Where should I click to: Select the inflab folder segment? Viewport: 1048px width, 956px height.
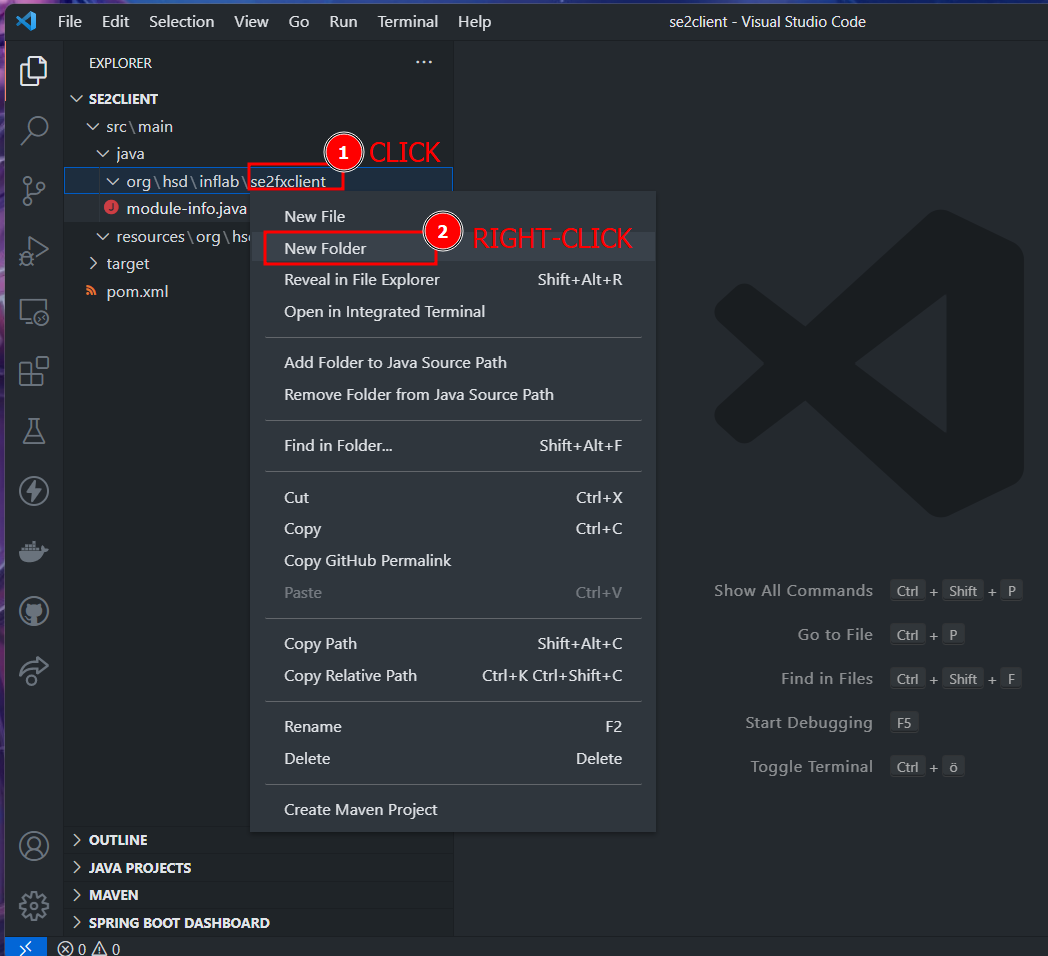point(219,182)
